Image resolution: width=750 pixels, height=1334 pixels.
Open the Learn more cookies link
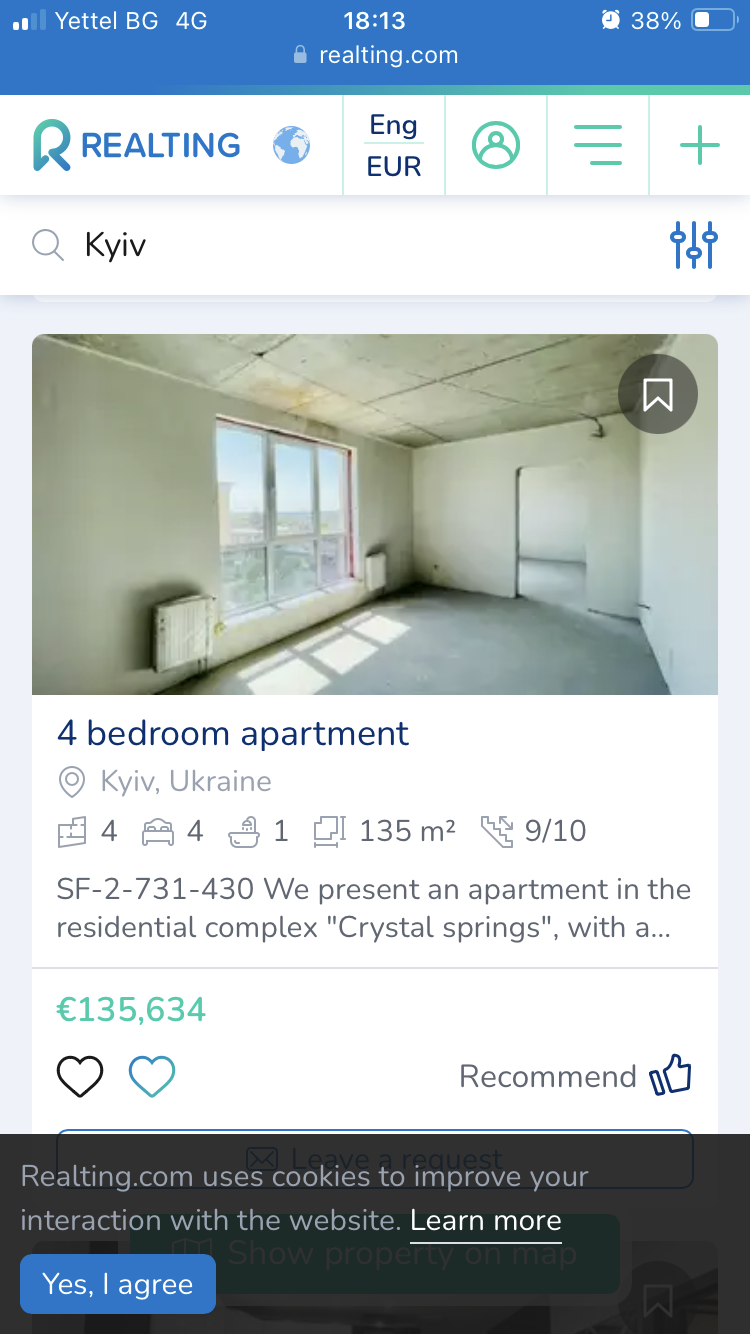(486, 1221)
